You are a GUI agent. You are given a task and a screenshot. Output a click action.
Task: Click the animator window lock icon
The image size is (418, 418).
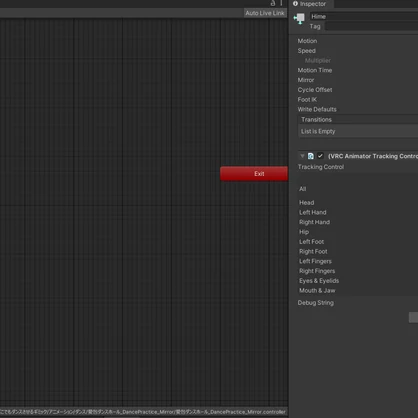point(273,3)
